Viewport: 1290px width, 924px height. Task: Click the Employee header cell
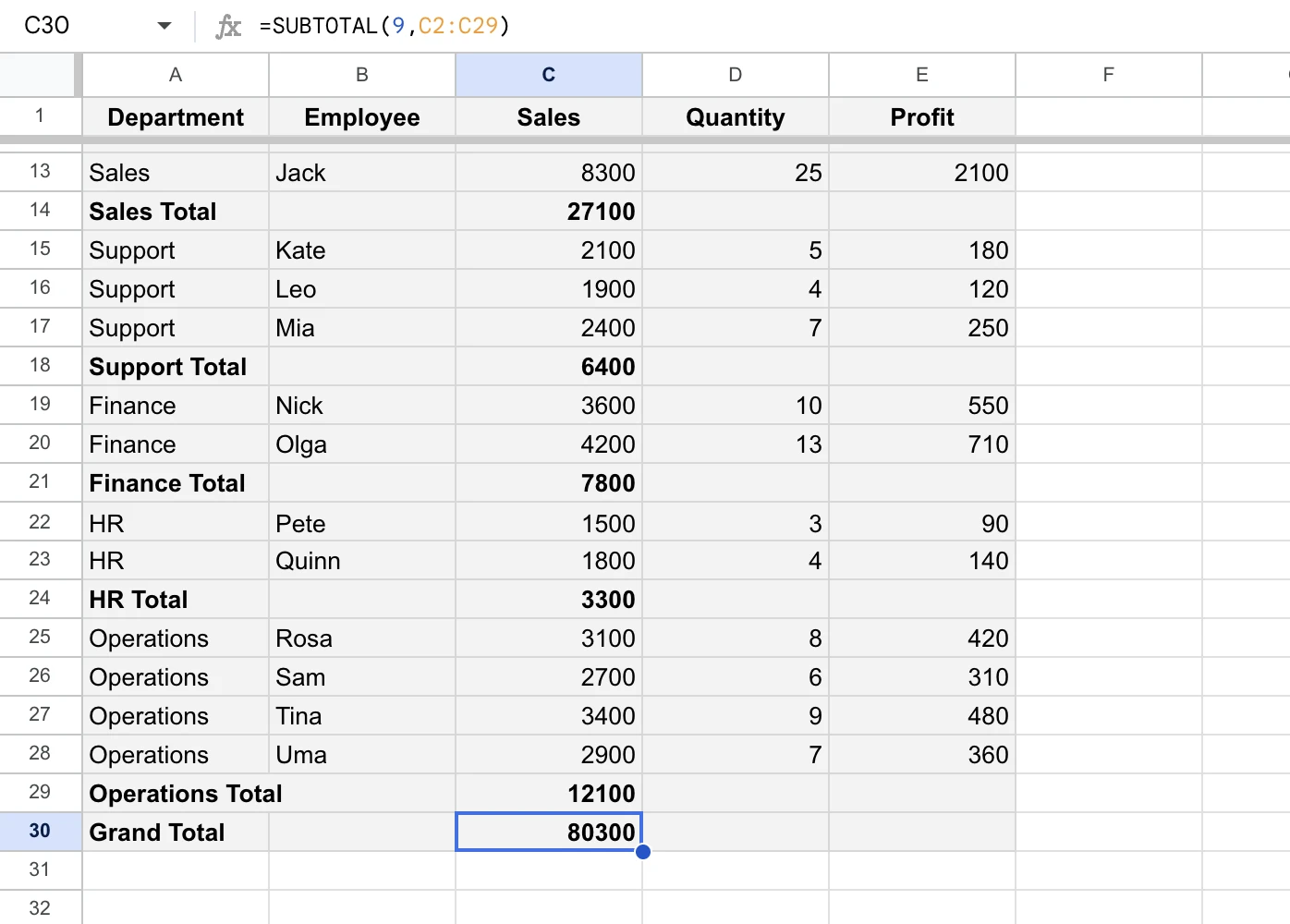pyautogui.click(x=362, y=117)
